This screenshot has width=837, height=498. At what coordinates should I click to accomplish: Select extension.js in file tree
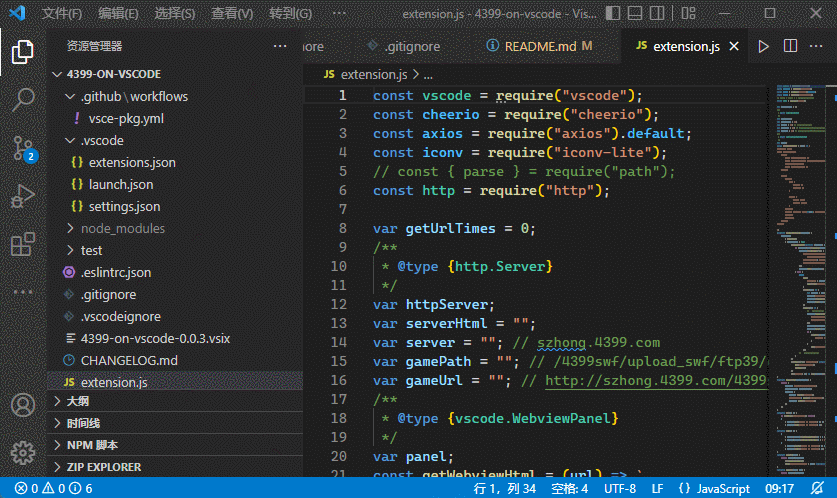175,382
